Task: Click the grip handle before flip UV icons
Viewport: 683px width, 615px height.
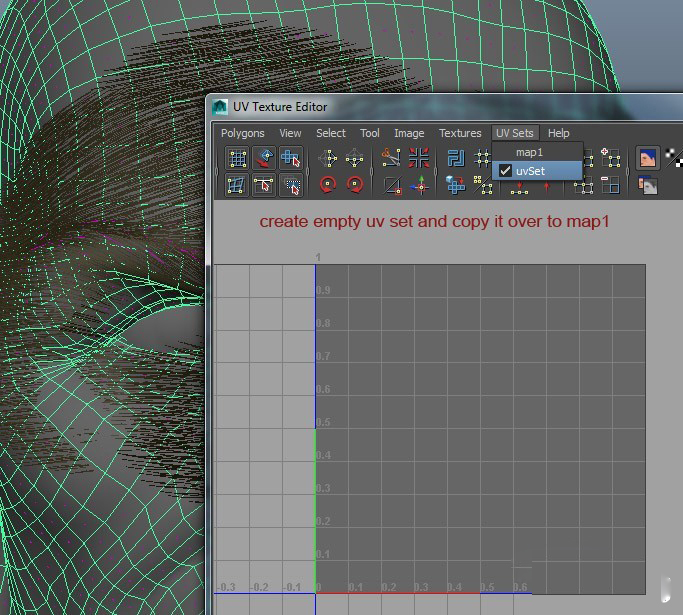Action: tap(308, 172)
